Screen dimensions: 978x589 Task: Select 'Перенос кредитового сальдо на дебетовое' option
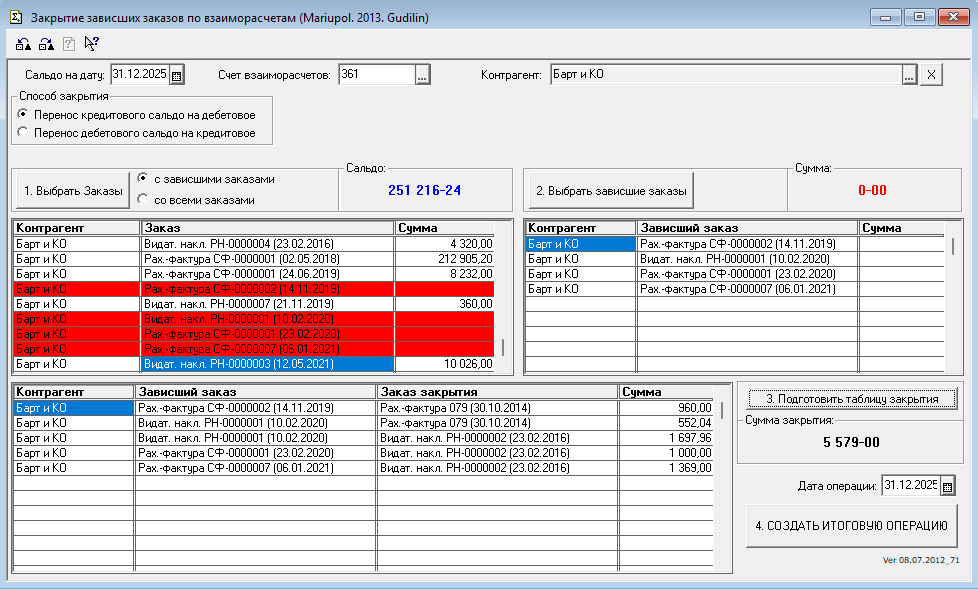point(24,115)
